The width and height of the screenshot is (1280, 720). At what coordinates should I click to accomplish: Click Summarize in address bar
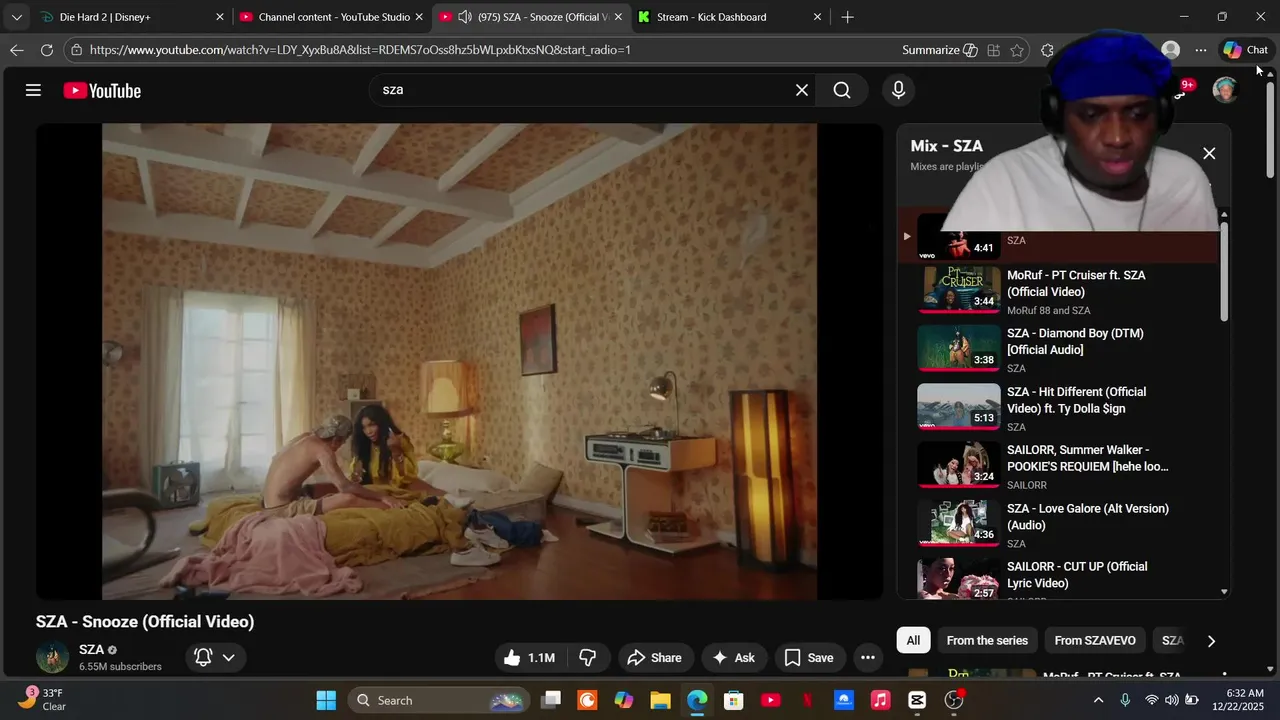coord(939,50)
